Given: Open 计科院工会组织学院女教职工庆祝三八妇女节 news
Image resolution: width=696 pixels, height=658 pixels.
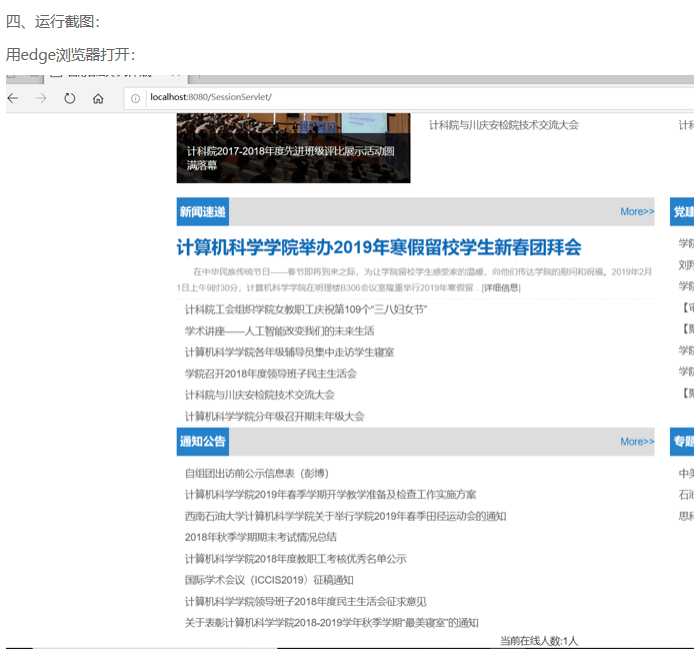Looking at the screenshot, I should 306,309.
